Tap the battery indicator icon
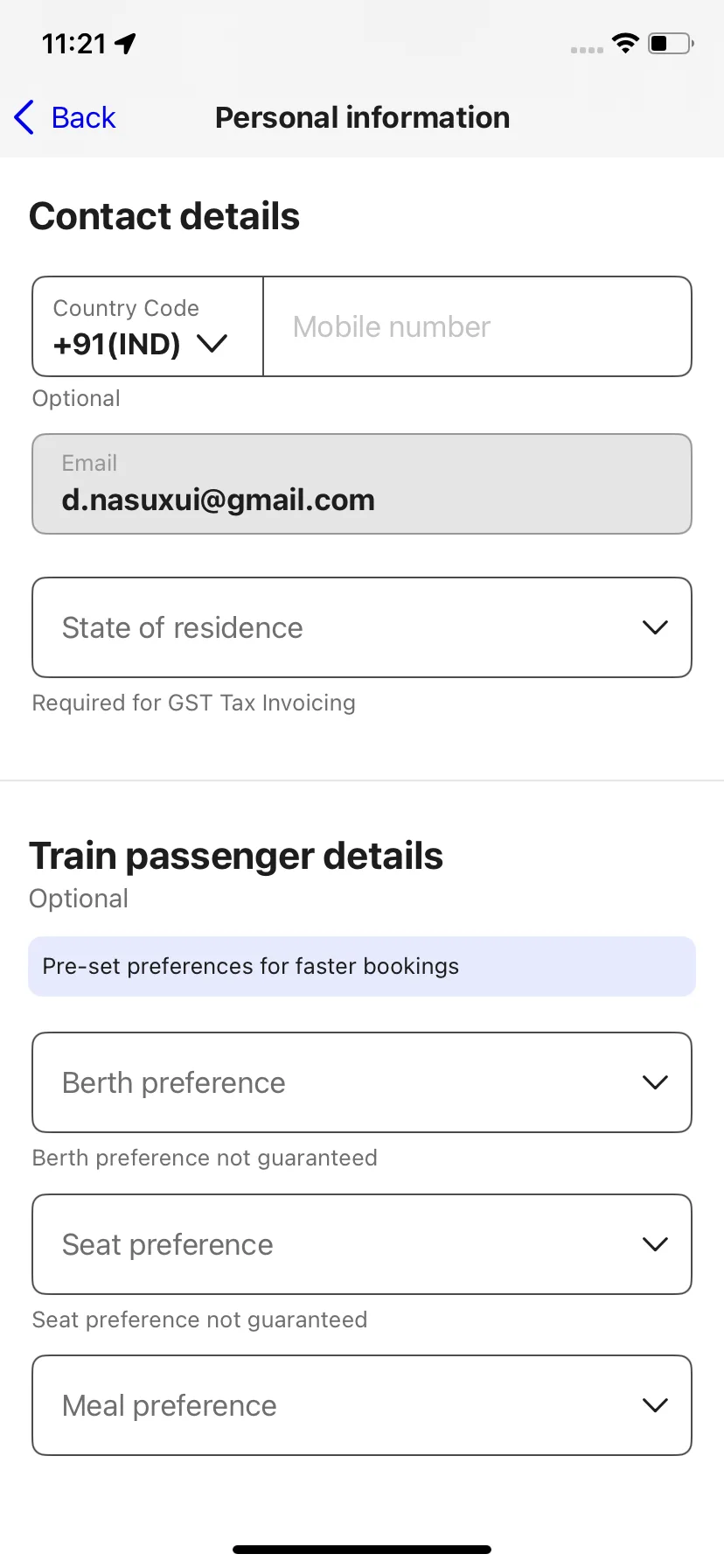The image size is (724, 1568). [x=671, y=43]
